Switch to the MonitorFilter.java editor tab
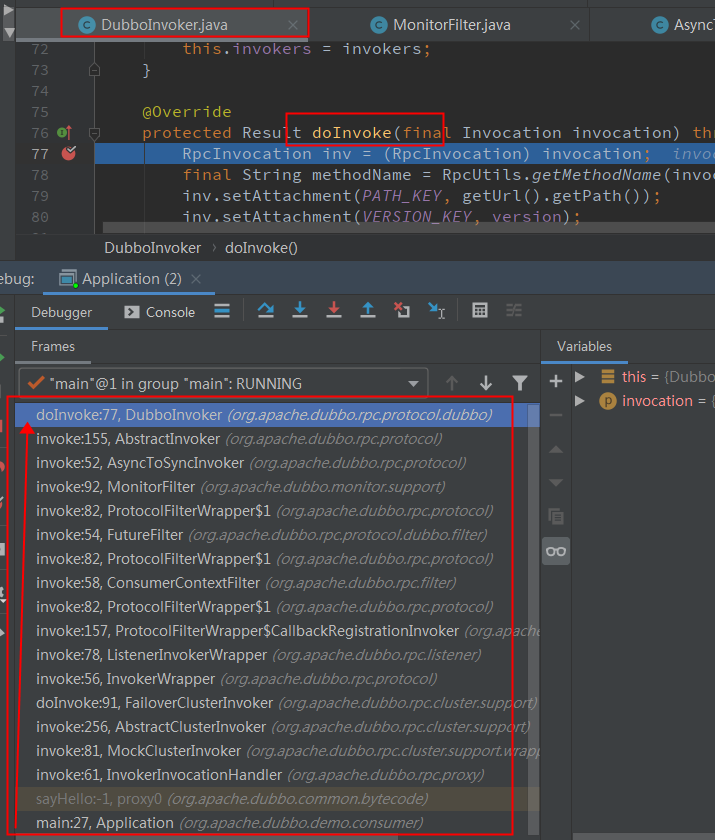715x840 pixels. [451, 25]
